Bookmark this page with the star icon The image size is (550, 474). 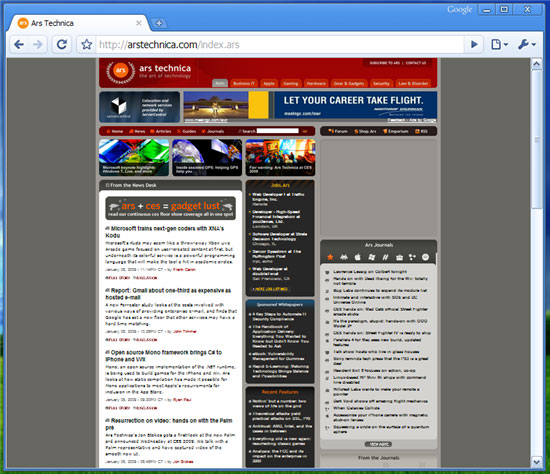coord(87,45)
